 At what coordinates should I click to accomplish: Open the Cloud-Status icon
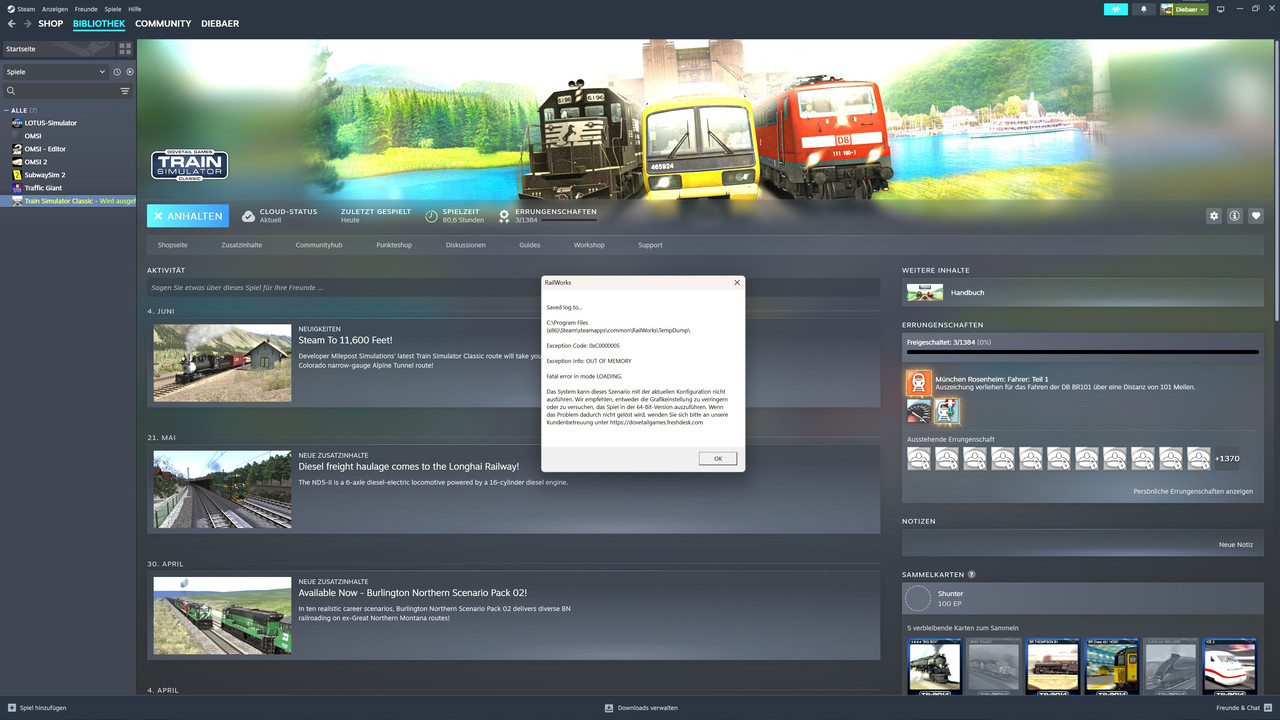tap(248, 216)
